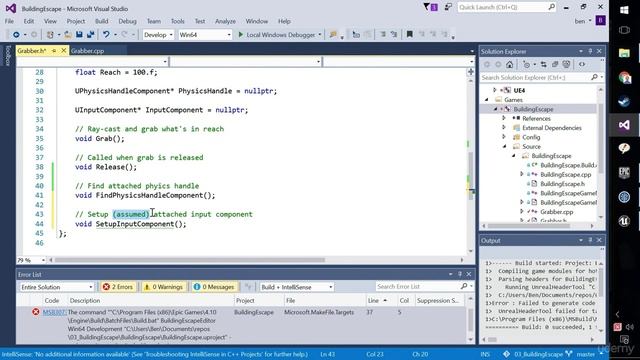
Task: Click the split editor icon above scrollbar
Action: coord(471,72)
